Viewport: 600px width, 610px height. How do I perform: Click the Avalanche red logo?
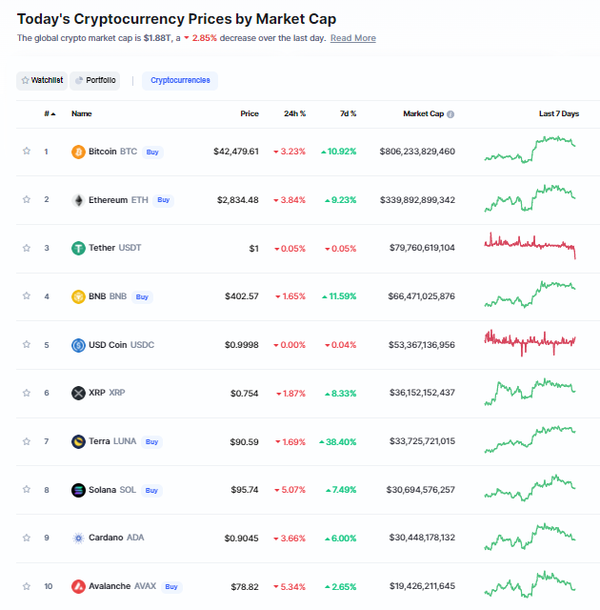pyautogui.click(x=78, y=587)
